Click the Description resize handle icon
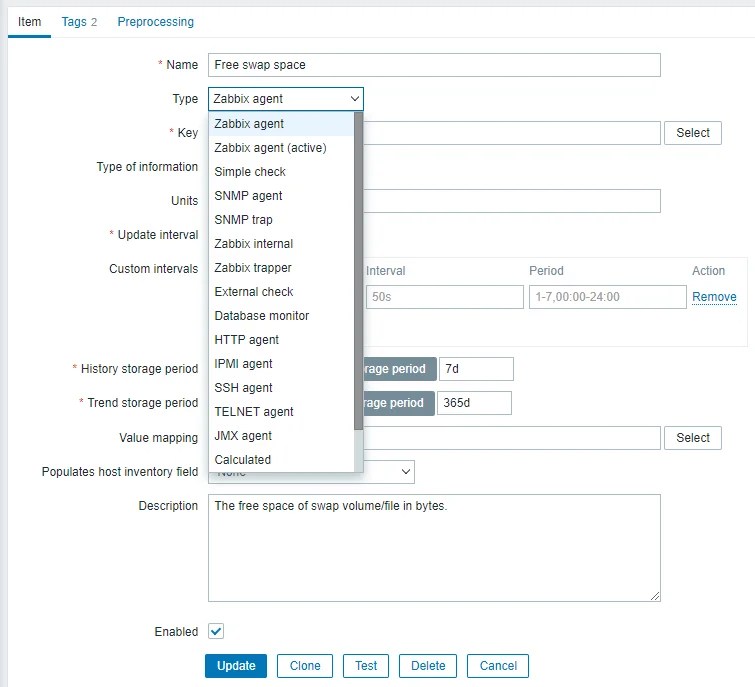This screenshot has width=755, height=687. (655, 596)
